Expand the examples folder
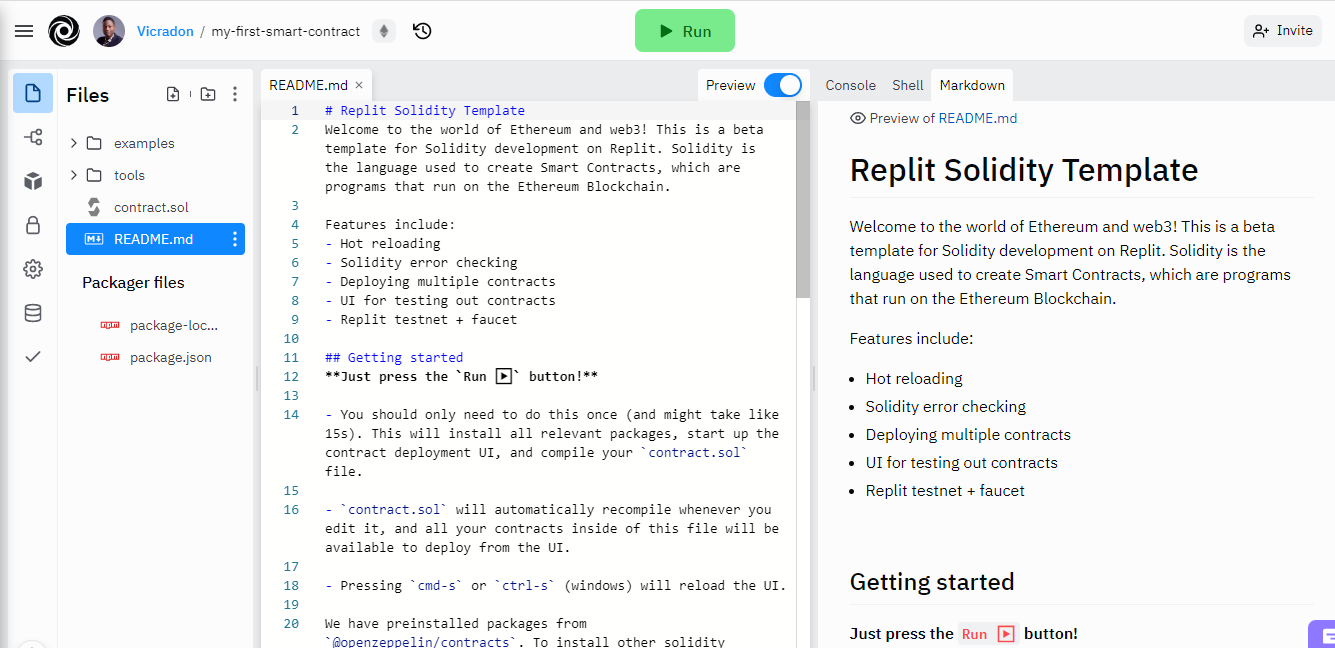 74,143
